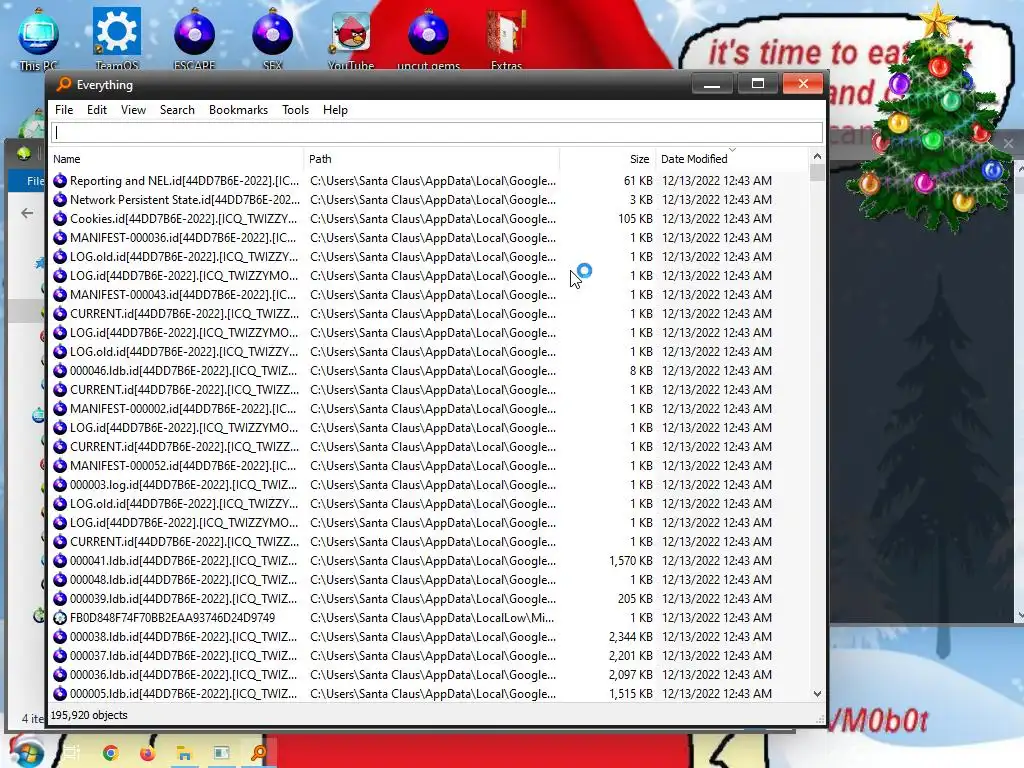This screenshot has width=1024, height=768.
Task: Click the Everything magnifier title icon
Action: point(63,84)
